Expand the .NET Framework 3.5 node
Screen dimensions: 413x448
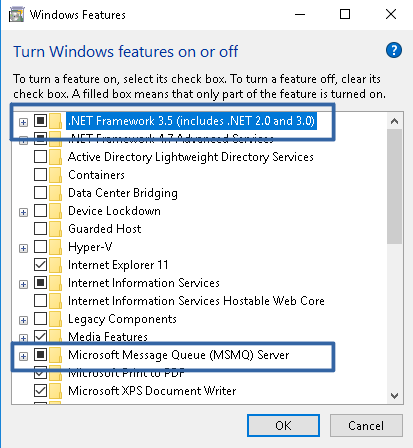(x=23, y=122)
